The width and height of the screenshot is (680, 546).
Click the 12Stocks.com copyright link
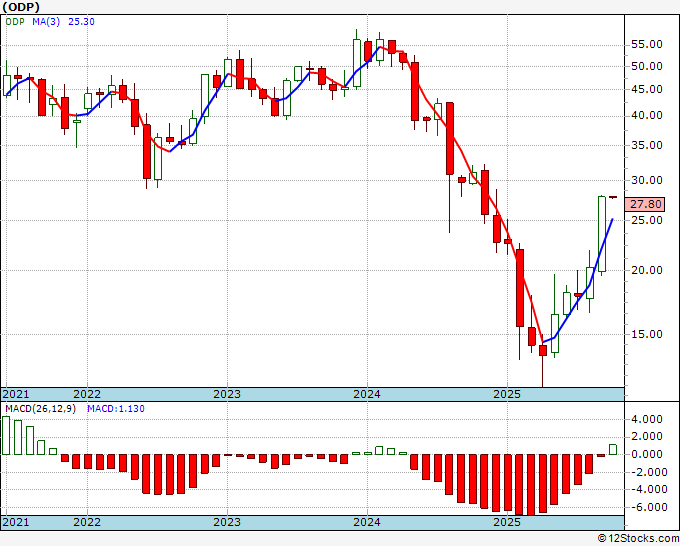[638, 539]
